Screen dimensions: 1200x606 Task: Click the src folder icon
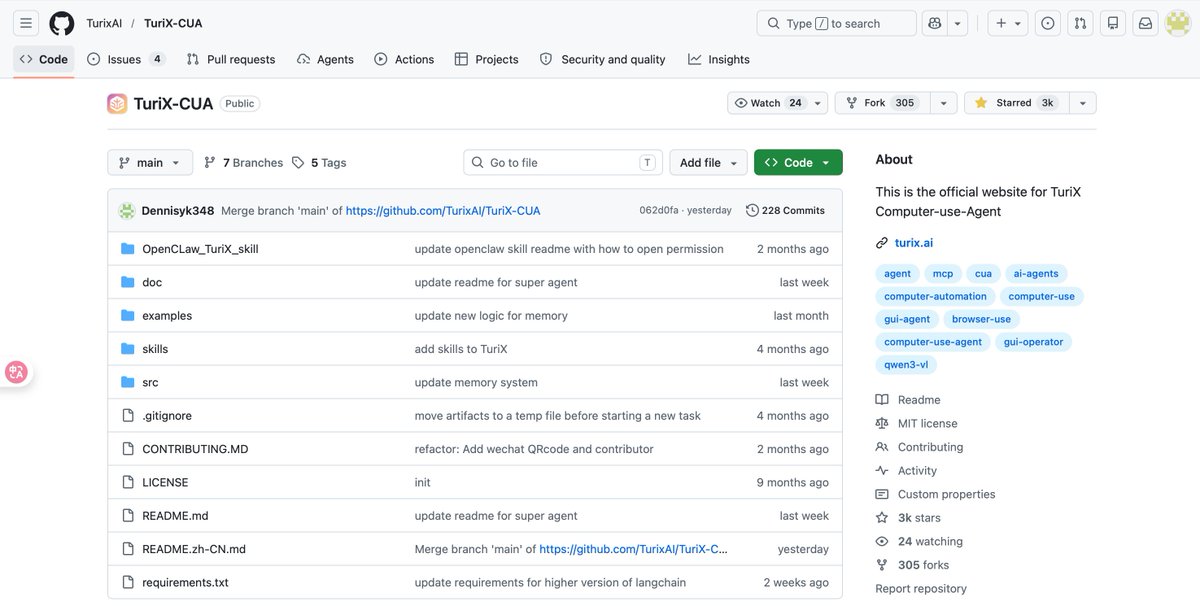pos(127,382)
